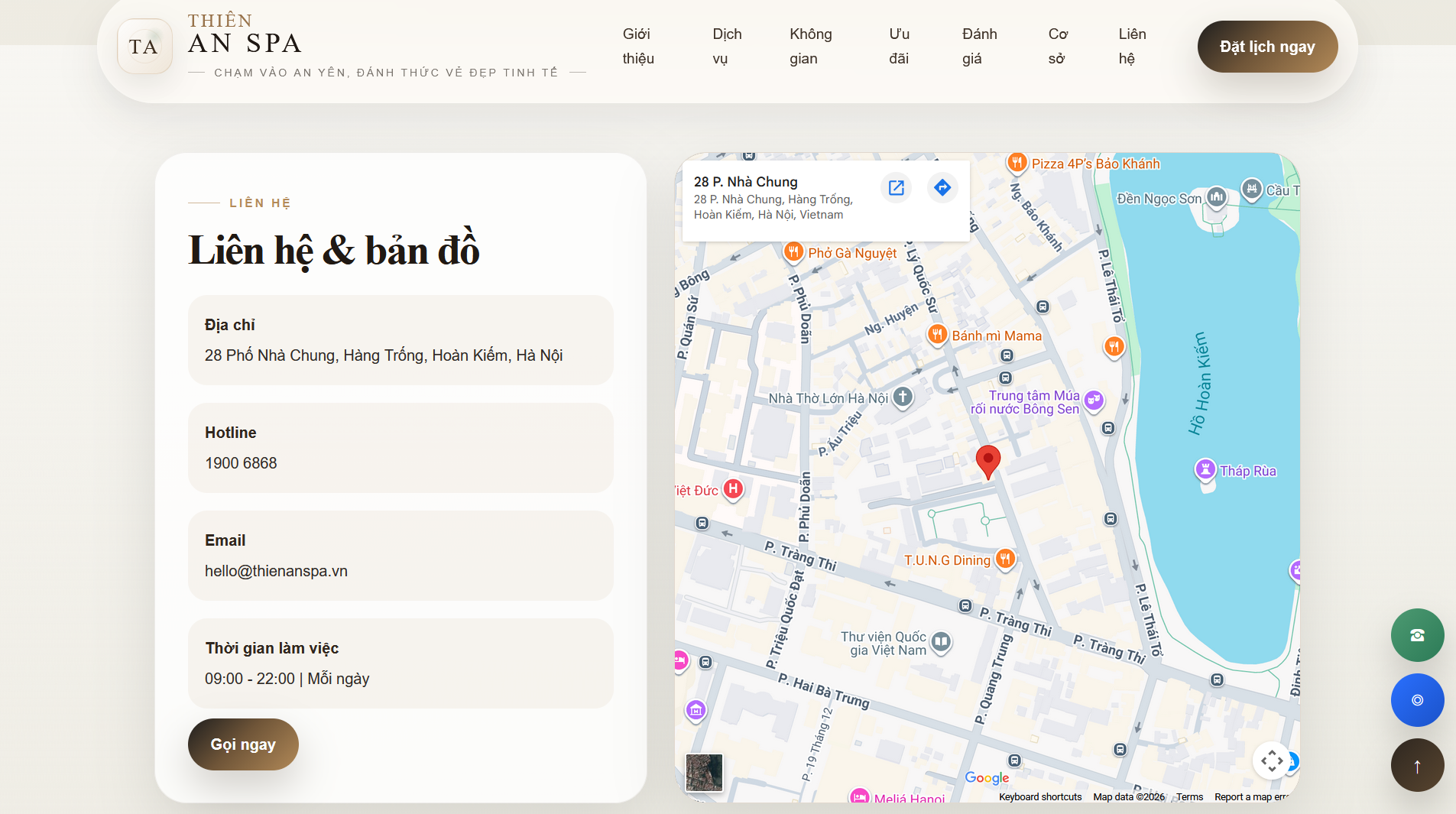Click T.U.N.G Dining restaurant marker
This screenshot has width=1456, height=814.
pos(1005,559)
